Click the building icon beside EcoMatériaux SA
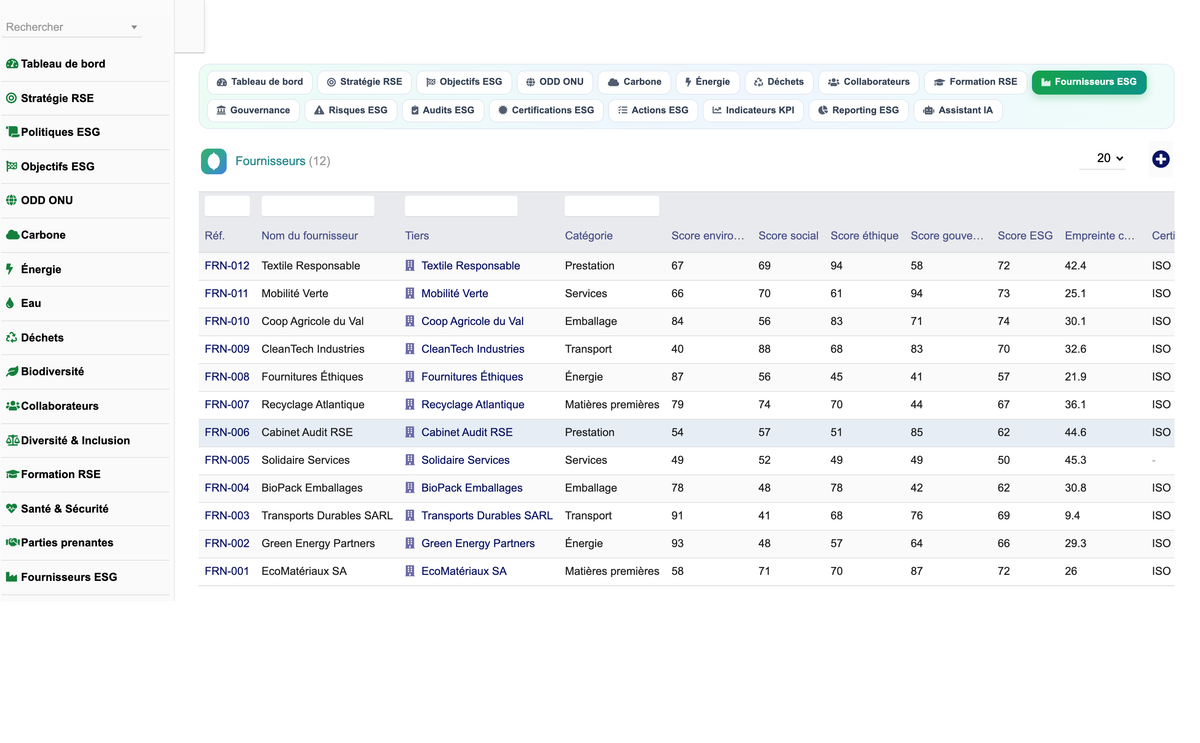This screenshot has width=1200, height=743. [x=410, y=571]
